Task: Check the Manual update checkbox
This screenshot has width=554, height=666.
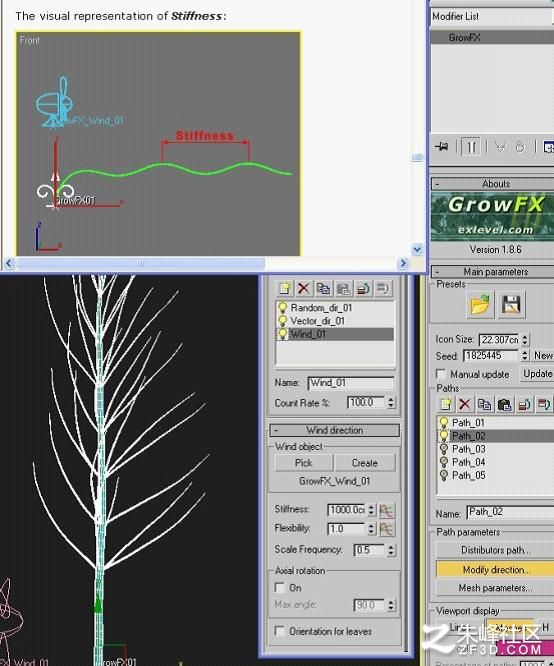Action: [441, 374]
